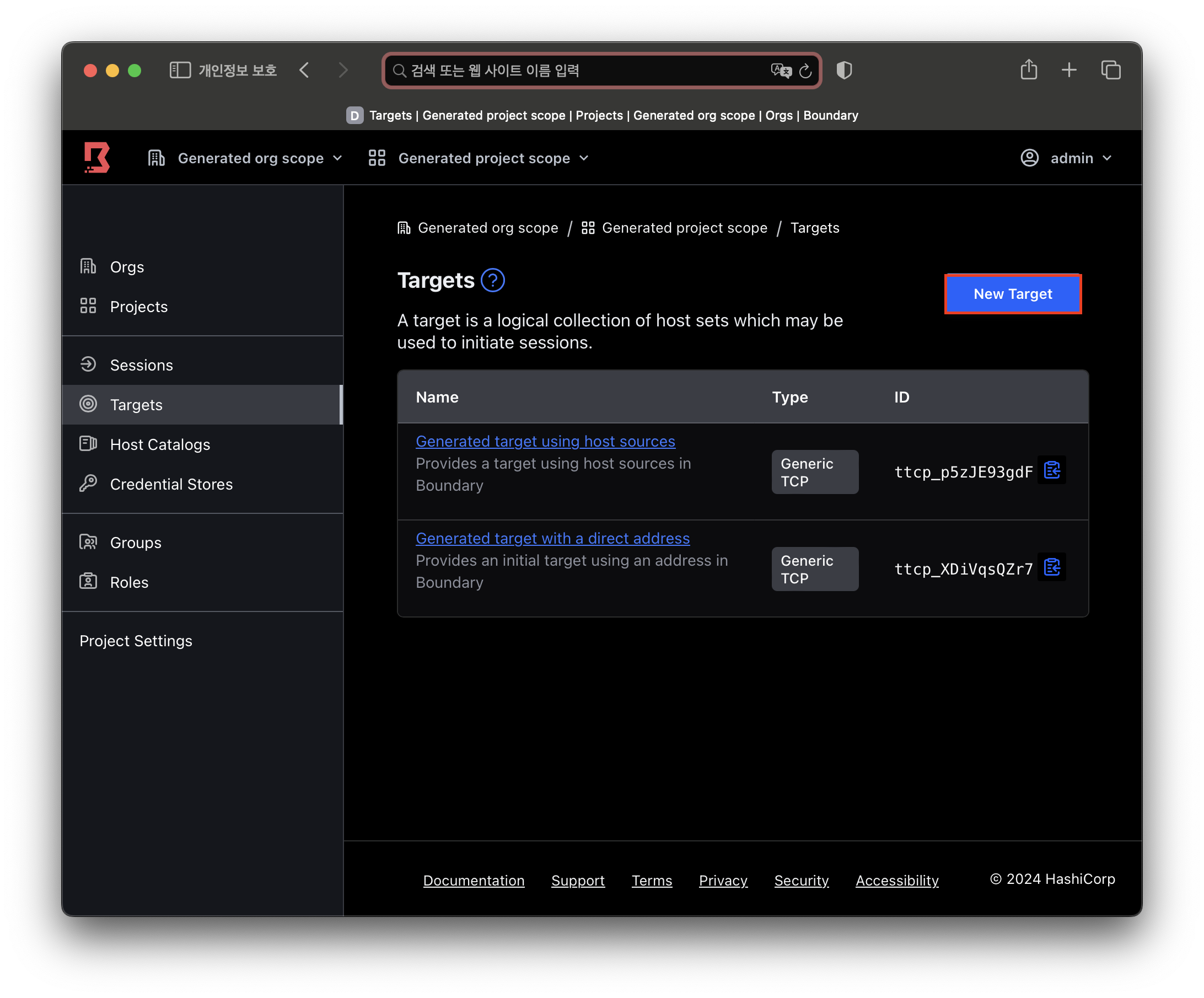The width and height of the screenshot is (1204, 998).
Task: Go to Host Catalogs in sidebar
Action: (x=160, y=444)
